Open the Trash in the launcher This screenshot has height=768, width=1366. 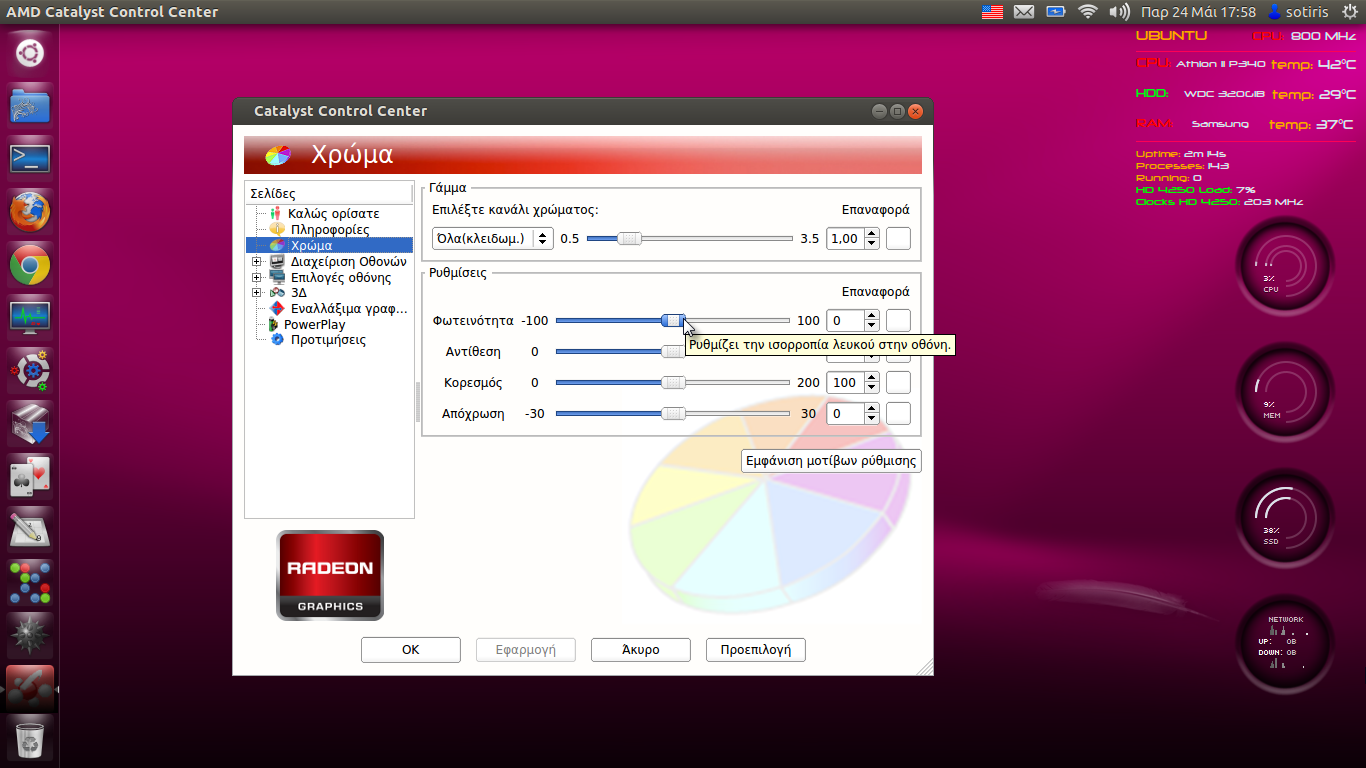[30, 741]
